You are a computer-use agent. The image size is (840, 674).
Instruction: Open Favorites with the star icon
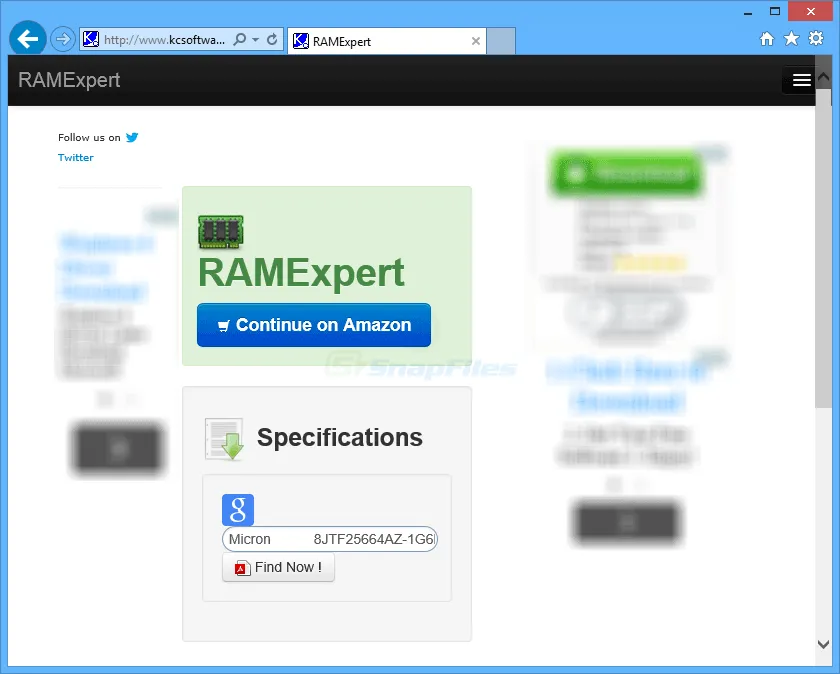tap(791, 39)
